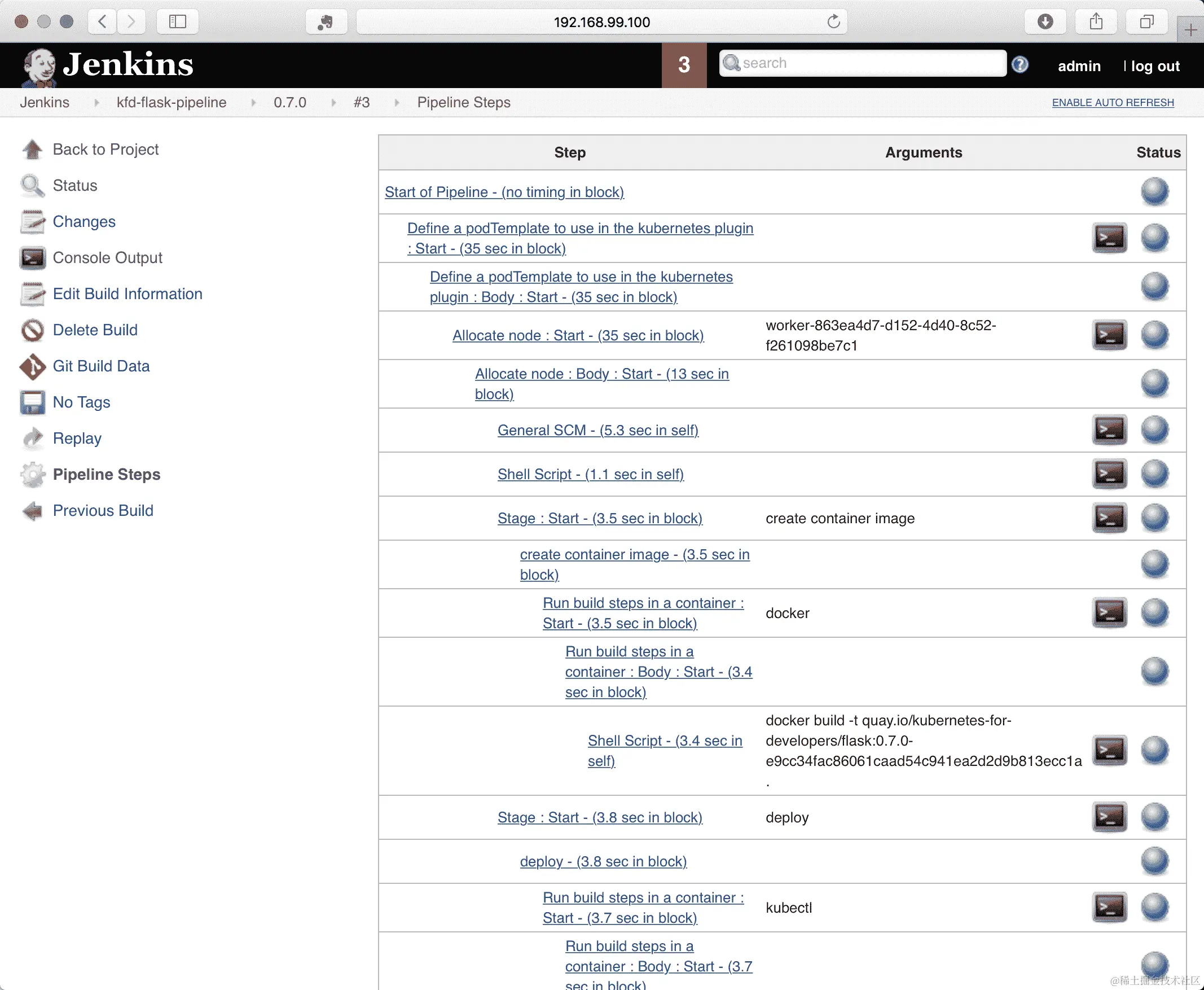The width and height of the screenshot is (1204, 990).
Task: Toggle the Safari sidebar button
Action: click(177, 21)
